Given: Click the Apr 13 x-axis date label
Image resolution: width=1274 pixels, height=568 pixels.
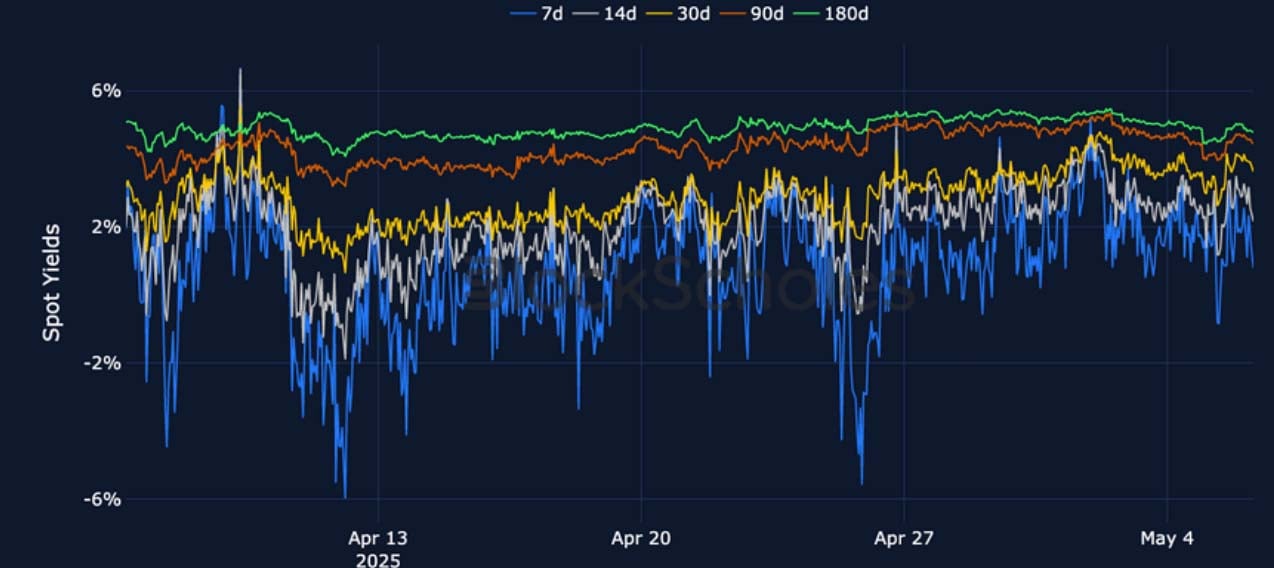Looking at the screenshot, I should [x=378, y=538].
